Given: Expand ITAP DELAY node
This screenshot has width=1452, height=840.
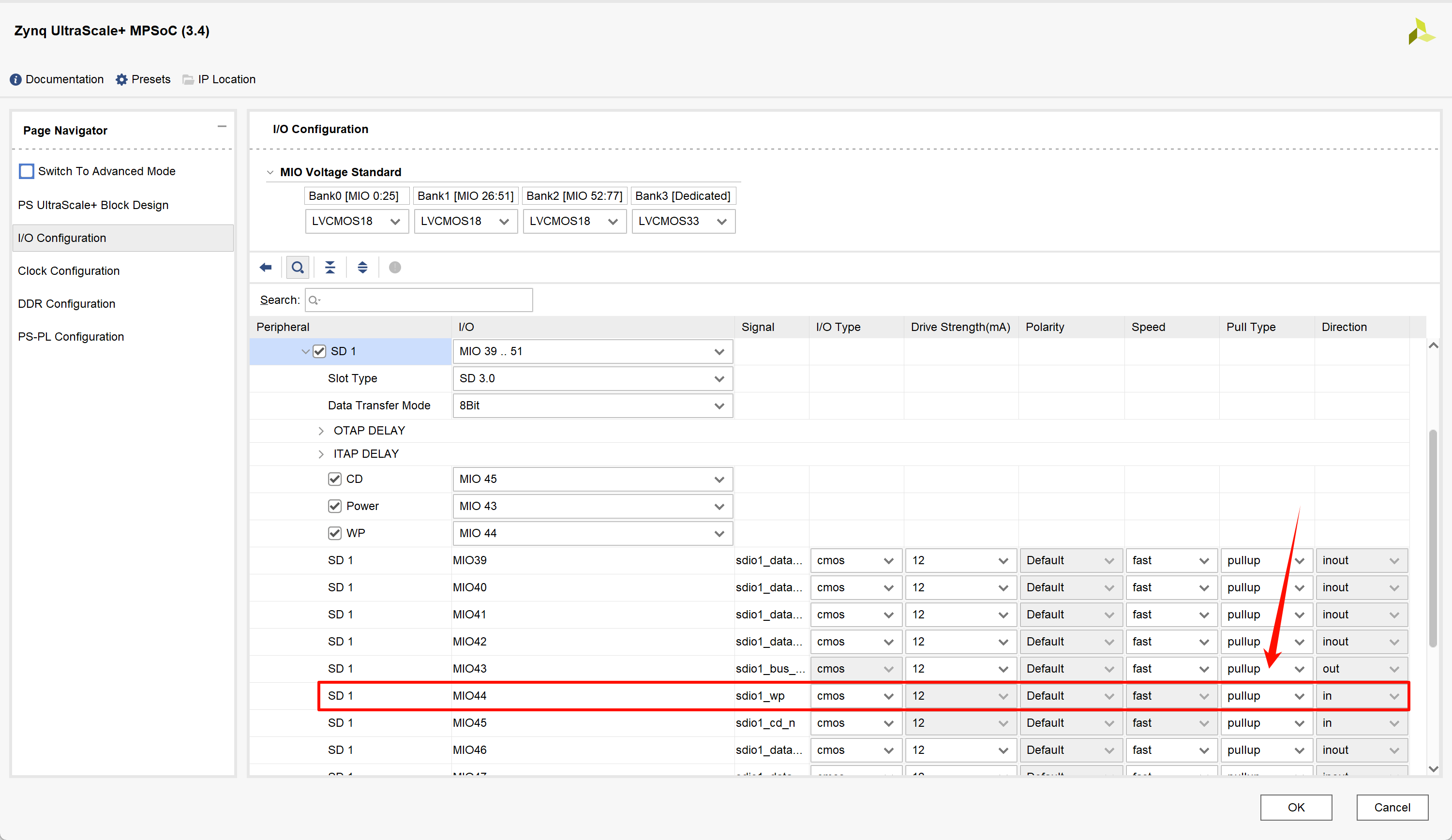Looking at the screenshot, I should 321,454.
